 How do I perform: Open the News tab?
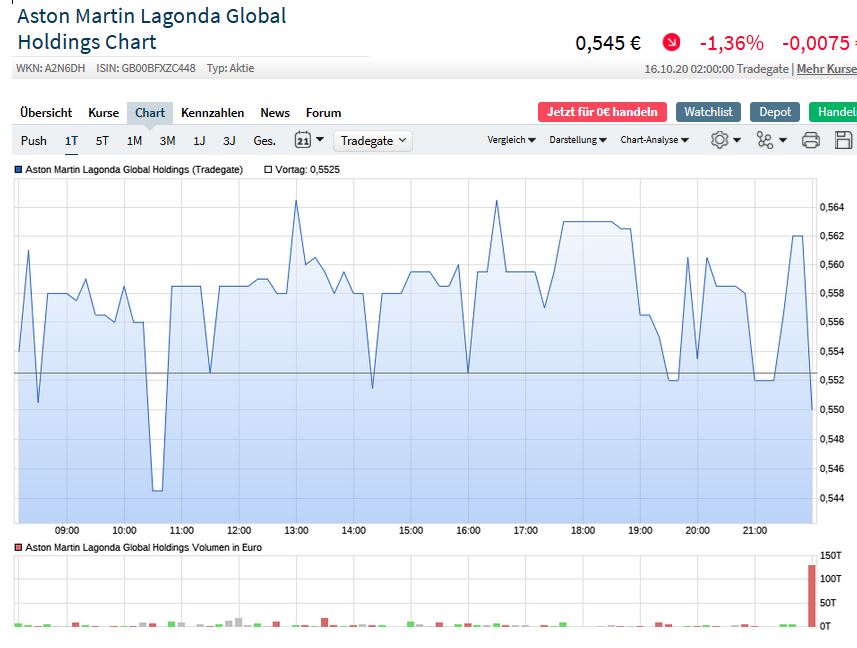275,113
